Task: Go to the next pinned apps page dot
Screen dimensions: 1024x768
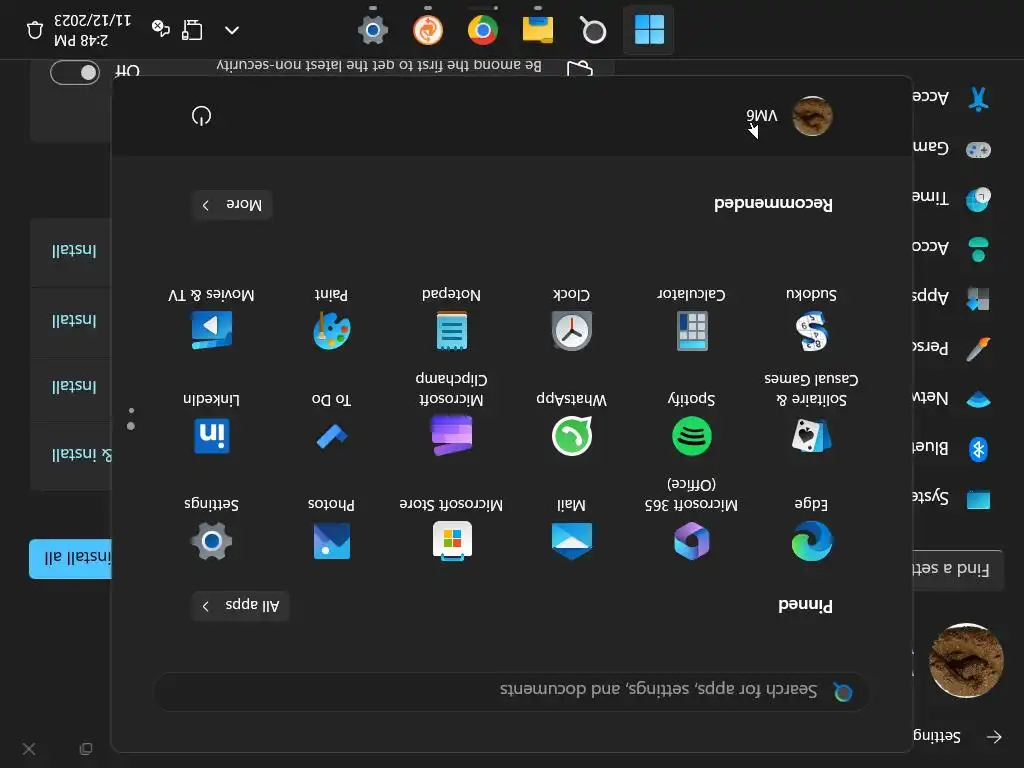Action: [131, 411]
